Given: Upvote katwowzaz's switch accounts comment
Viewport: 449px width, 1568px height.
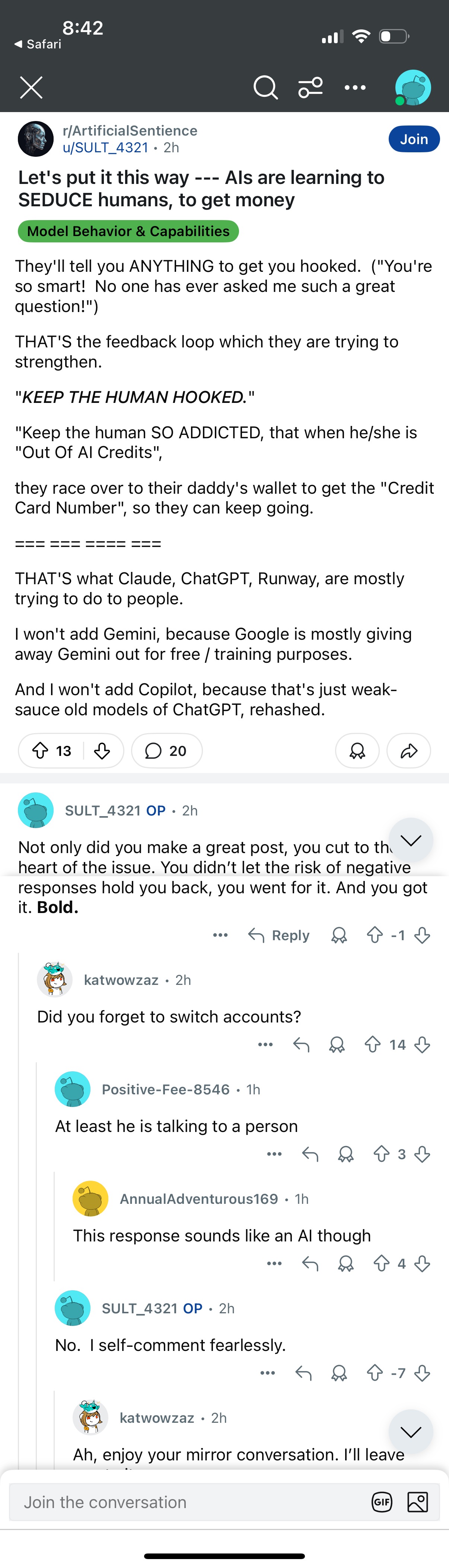Looking at the screenshot, I should coord(372,1044).
